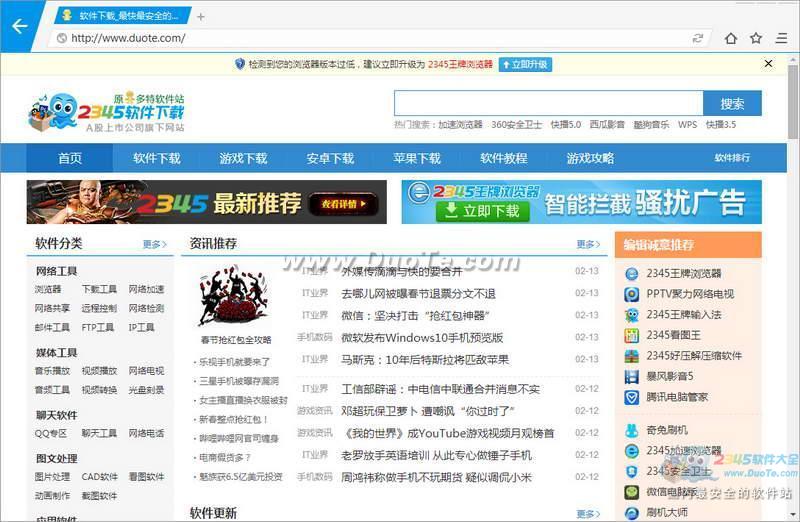Viewport: 800px width, 522px height.
Task: Open the CAD软件 software category
Action: [99, 477]
